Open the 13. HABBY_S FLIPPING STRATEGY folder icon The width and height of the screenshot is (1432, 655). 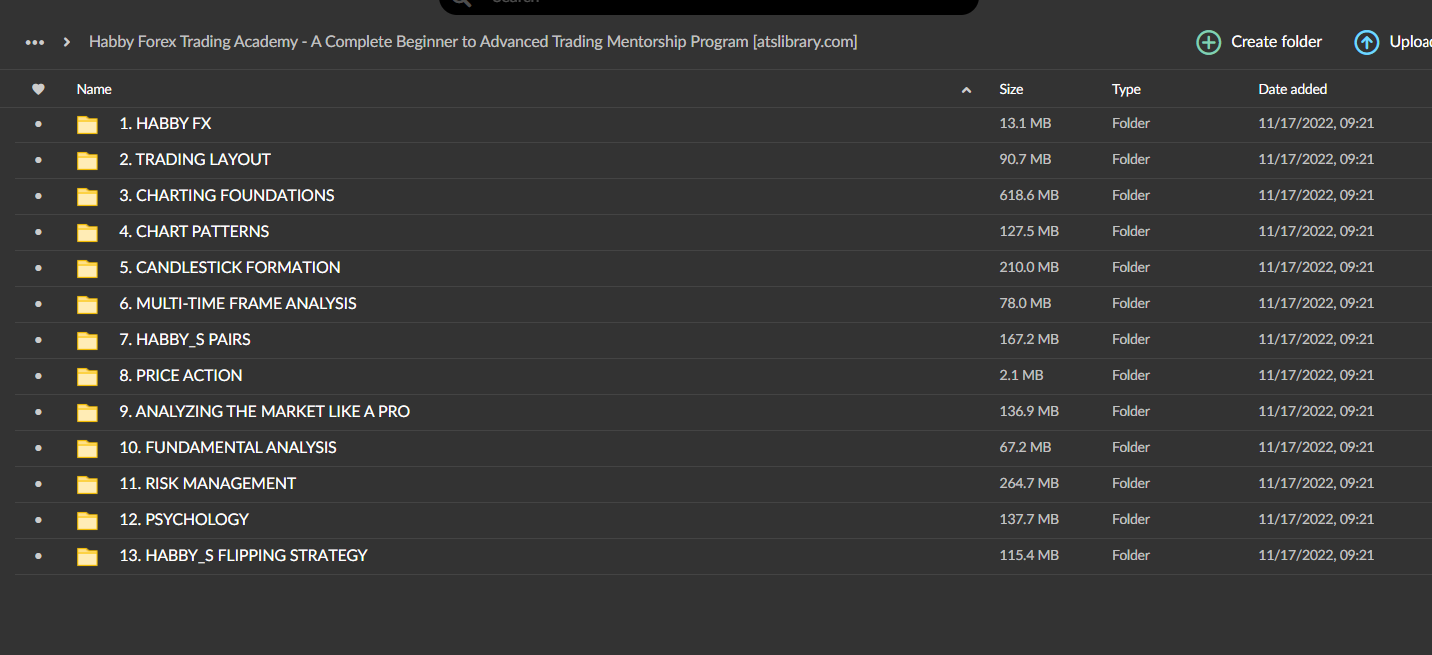[x=87, y=555]
